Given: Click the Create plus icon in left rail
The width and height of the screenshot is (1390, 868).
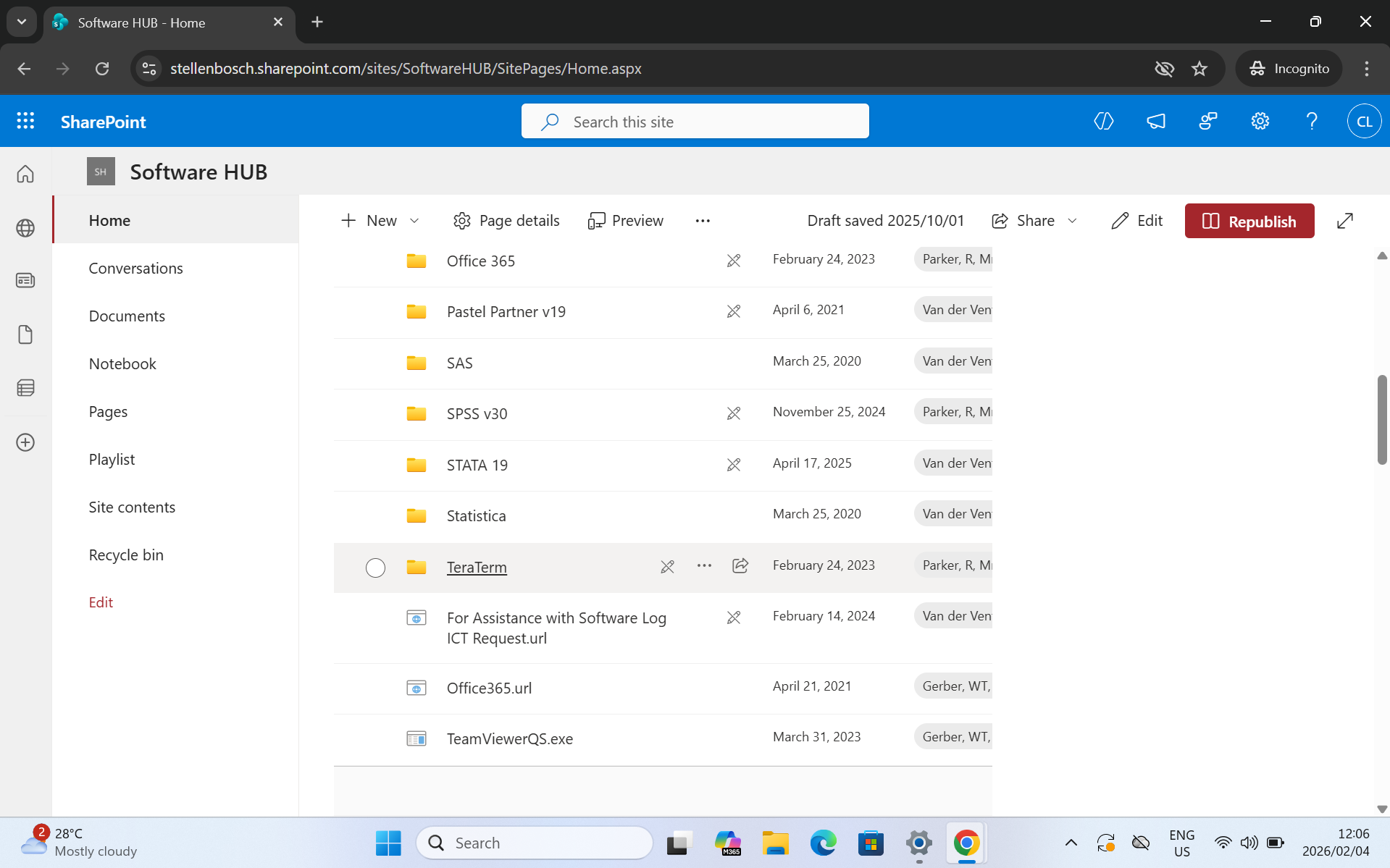Looking at the screenshot, I should click(x=25, y=442).
